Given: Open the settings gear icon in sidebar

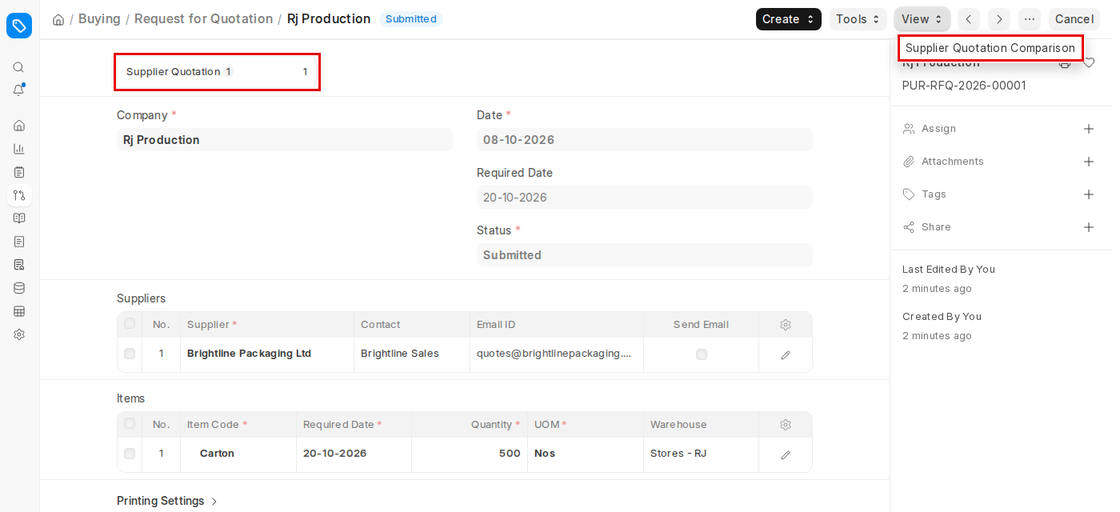Looking at the screenshot, I should [x=19, y=334].
